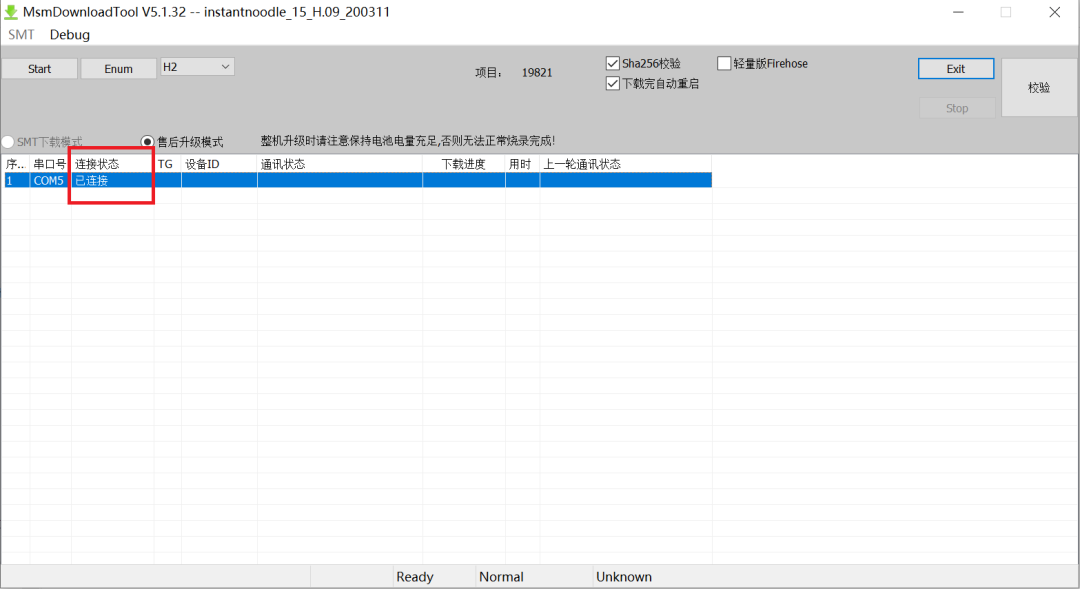
Task: Click the Stop button
Action: pos(957,108)
